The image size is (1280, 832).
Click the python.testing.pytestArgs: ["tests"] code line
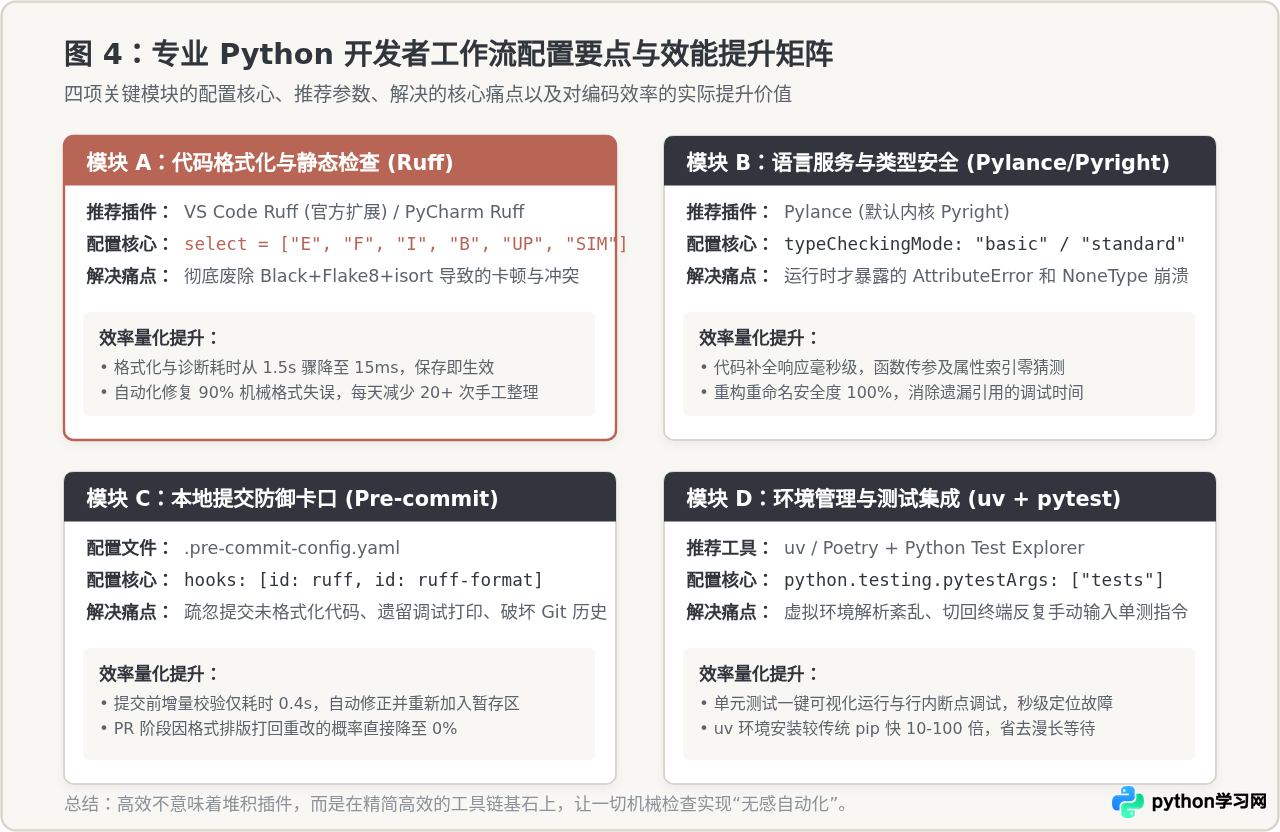[x=974, y=580]
